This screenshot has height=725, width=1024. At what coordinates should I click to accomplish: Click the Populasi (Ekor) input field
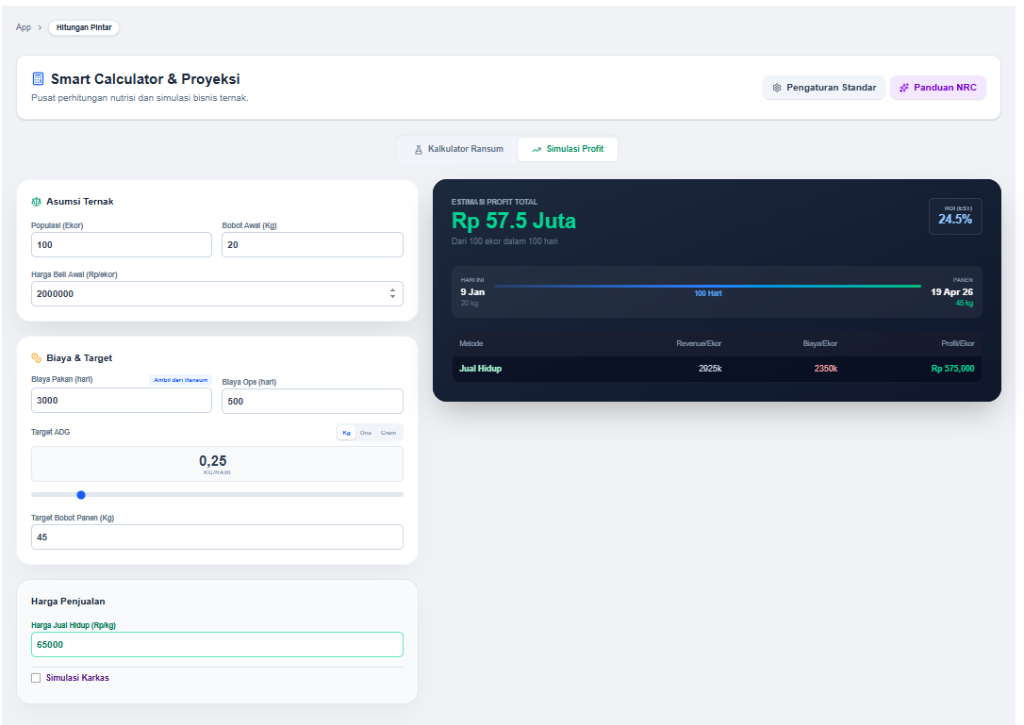121,245
